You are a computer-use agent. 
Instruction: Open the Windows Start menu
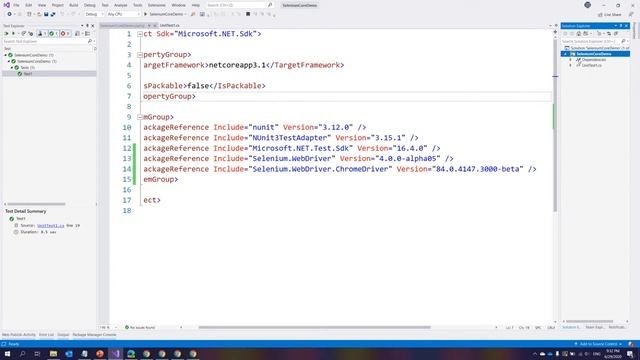click(7, 354)
